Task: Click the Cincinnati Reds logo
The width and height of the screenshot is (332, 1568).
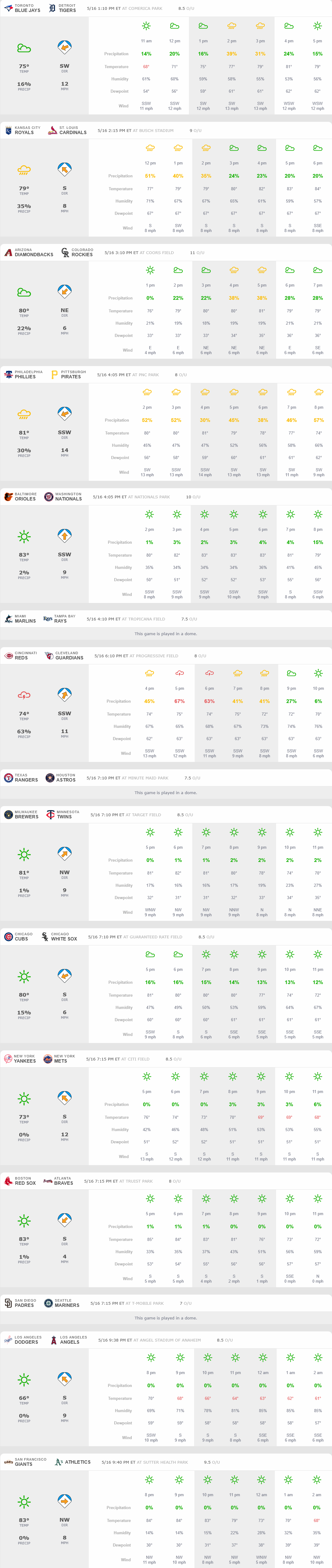Action: 8,655
